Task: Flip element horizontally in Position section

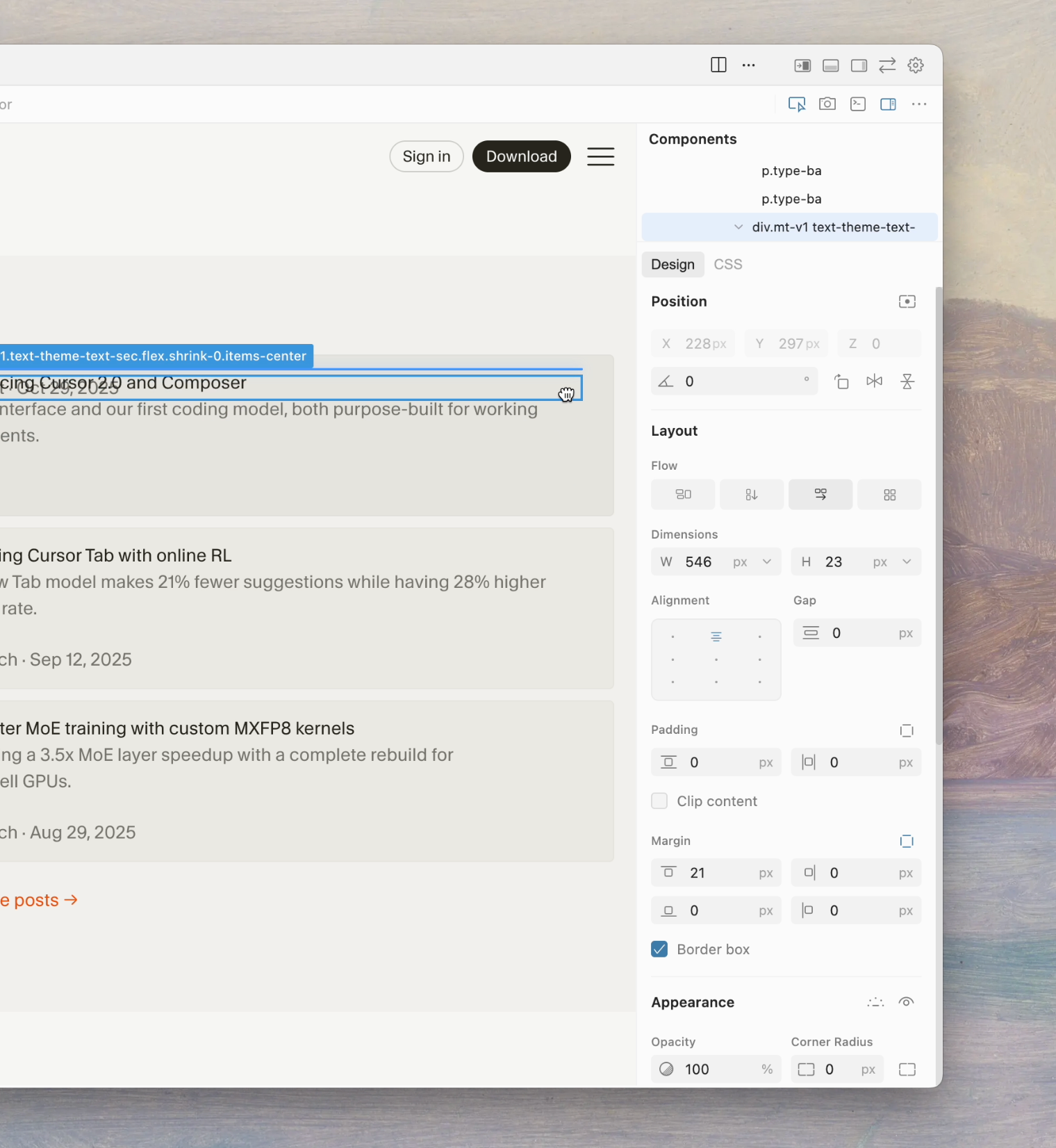Action: 874,382
